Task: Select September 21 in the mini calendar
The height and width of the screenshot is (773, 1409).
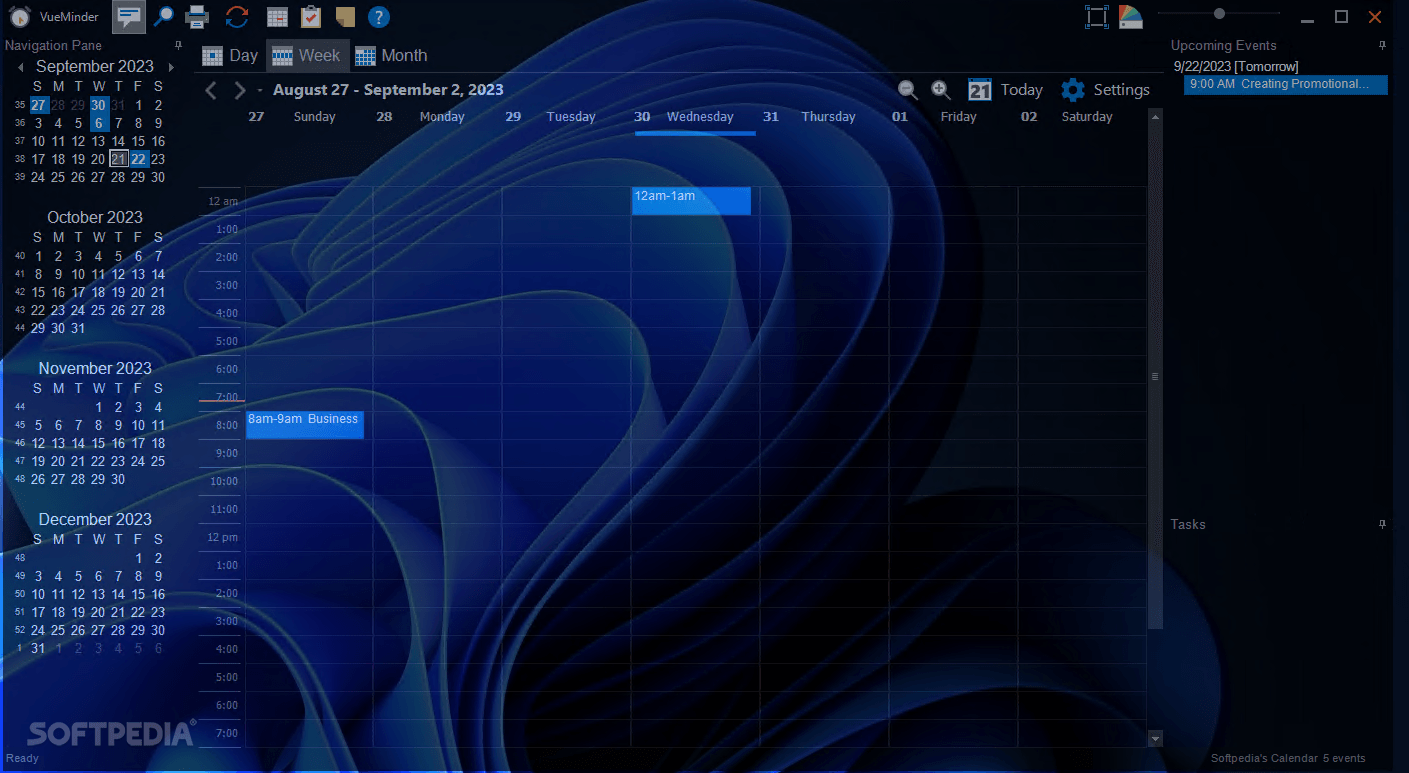Action: [118, 159]
